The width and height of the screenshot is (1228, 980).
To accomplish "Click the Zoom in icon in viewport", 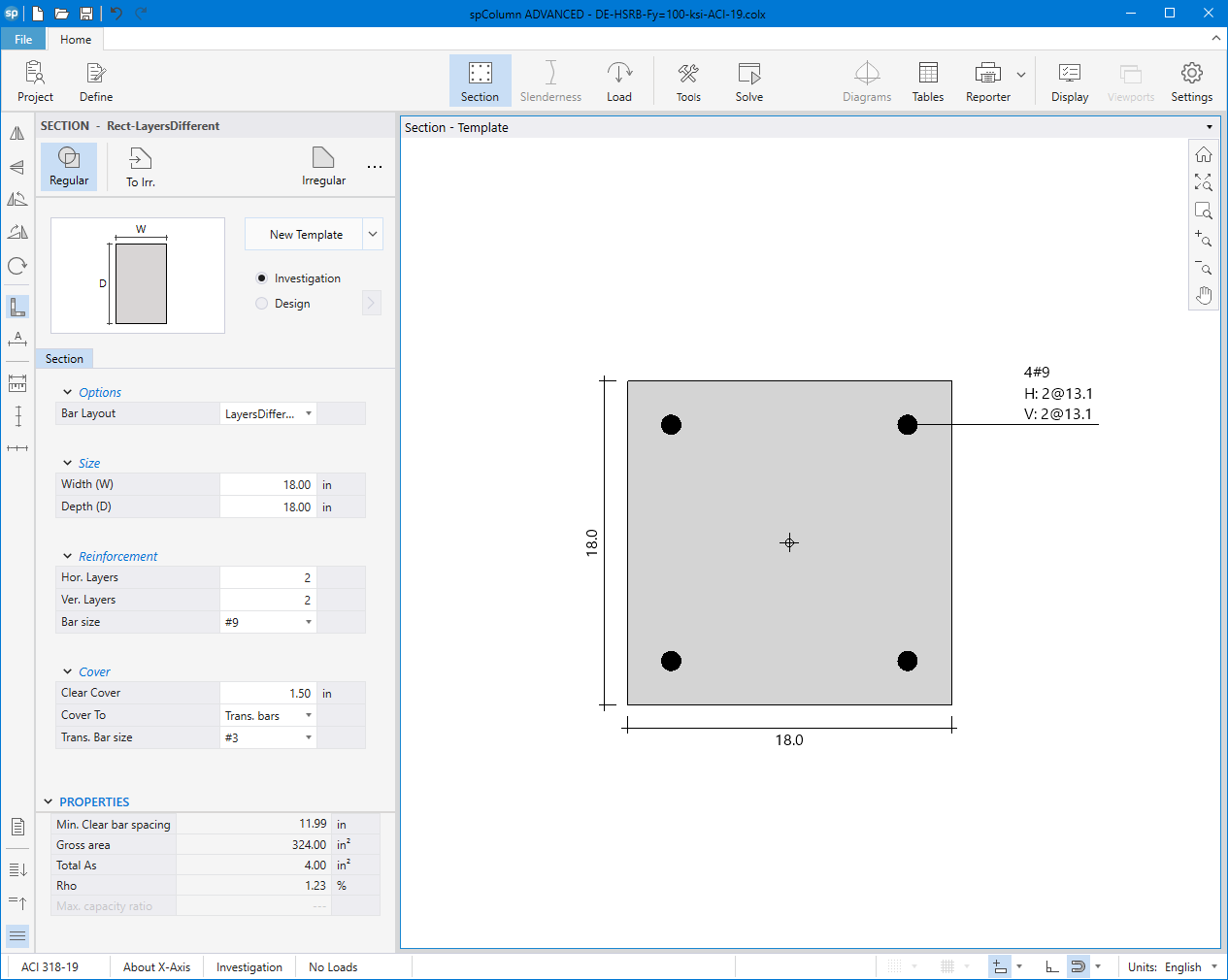I will [x=1204, y=239].
